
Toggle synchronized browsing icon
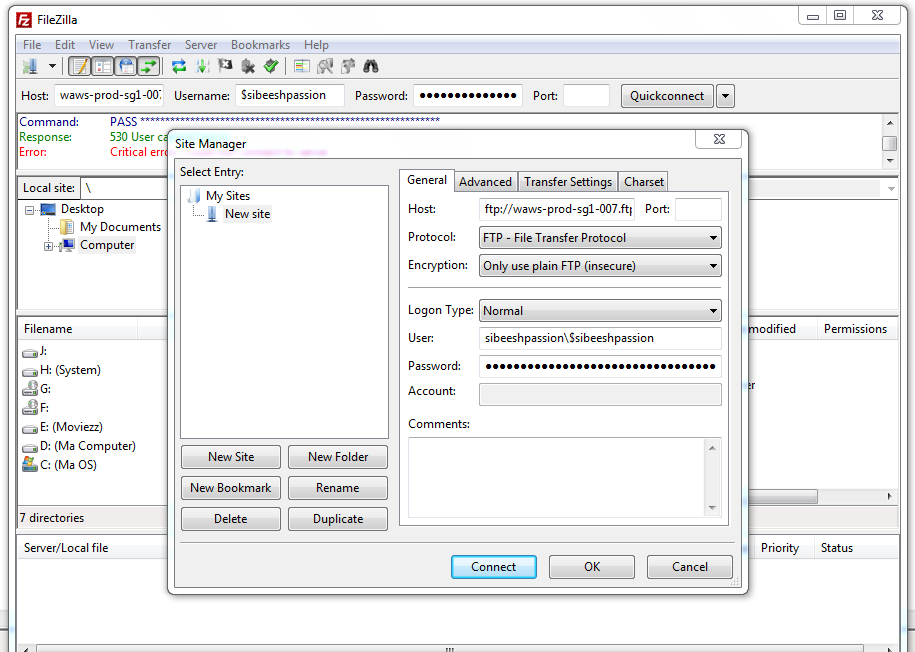(348, 67)
